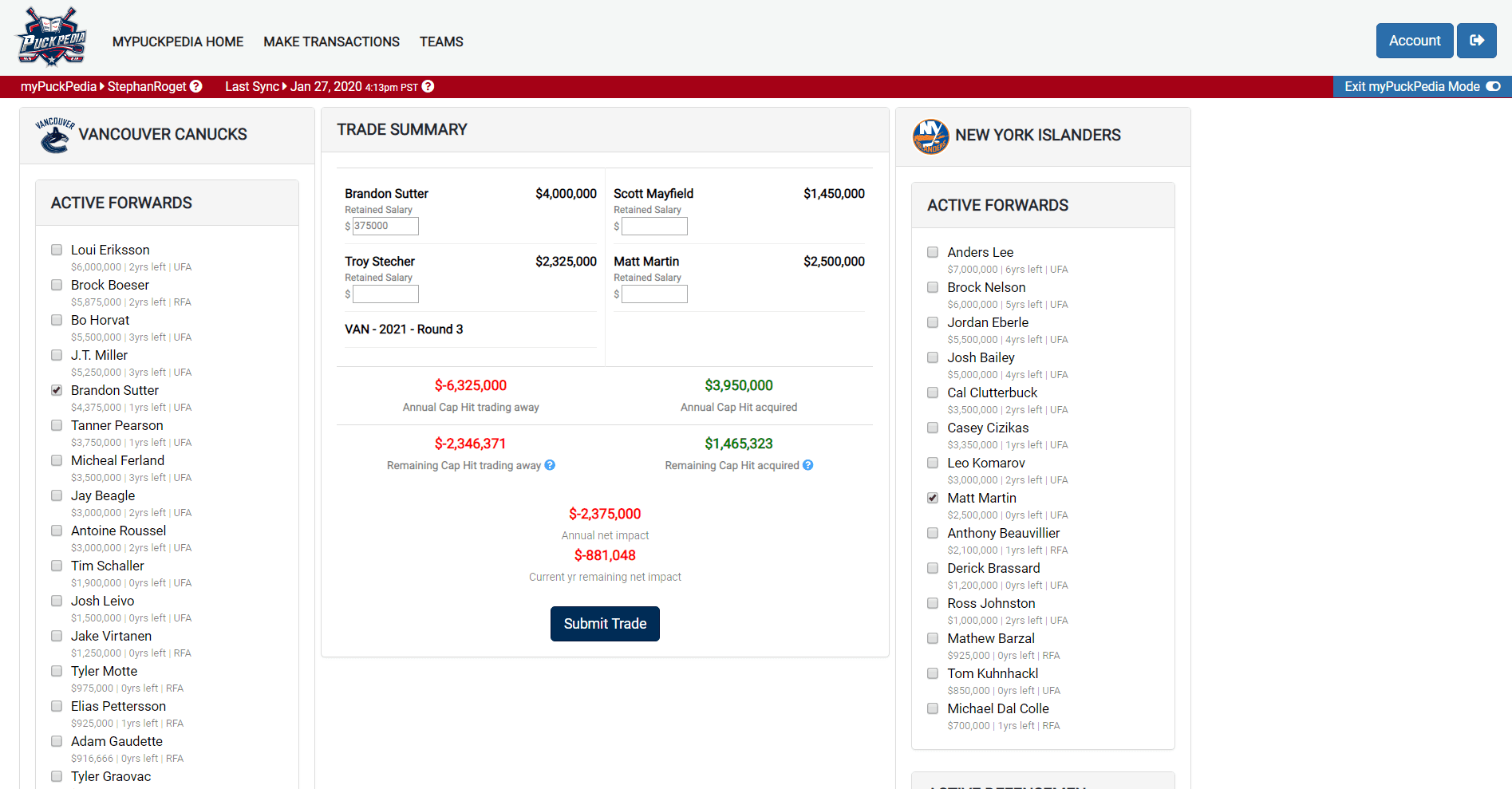
Task: Go to TEAMS menu item
Action: coord(441,41)
